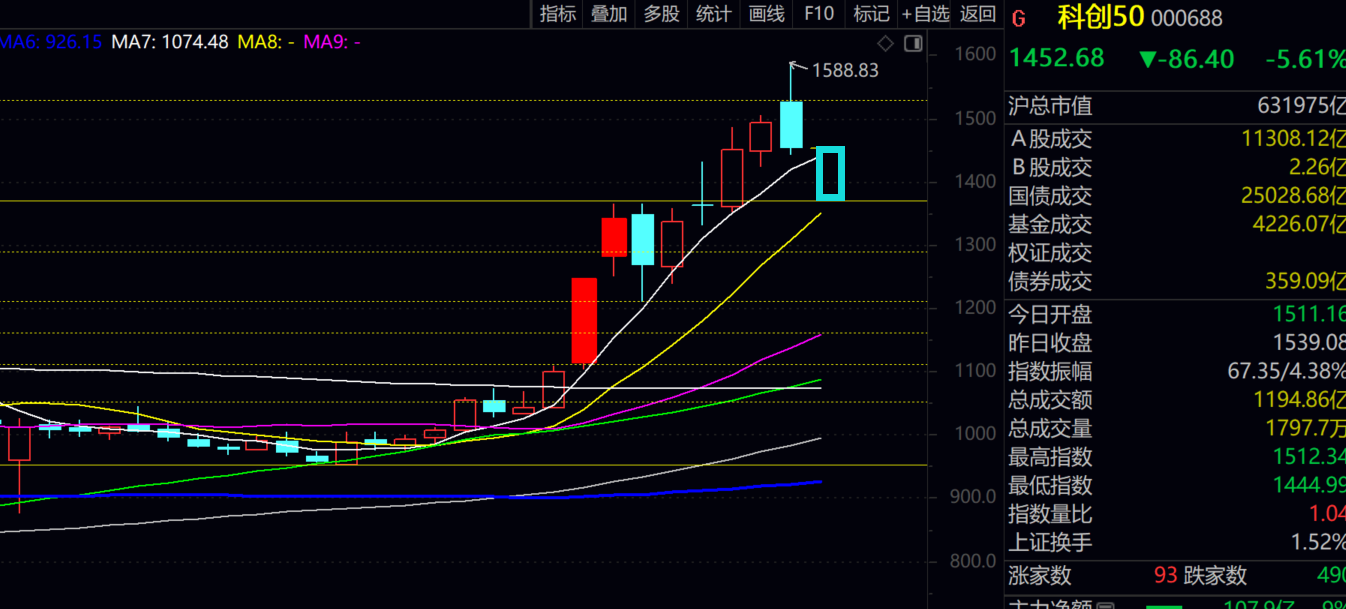Click the 多股 multi-stock button

661,13
